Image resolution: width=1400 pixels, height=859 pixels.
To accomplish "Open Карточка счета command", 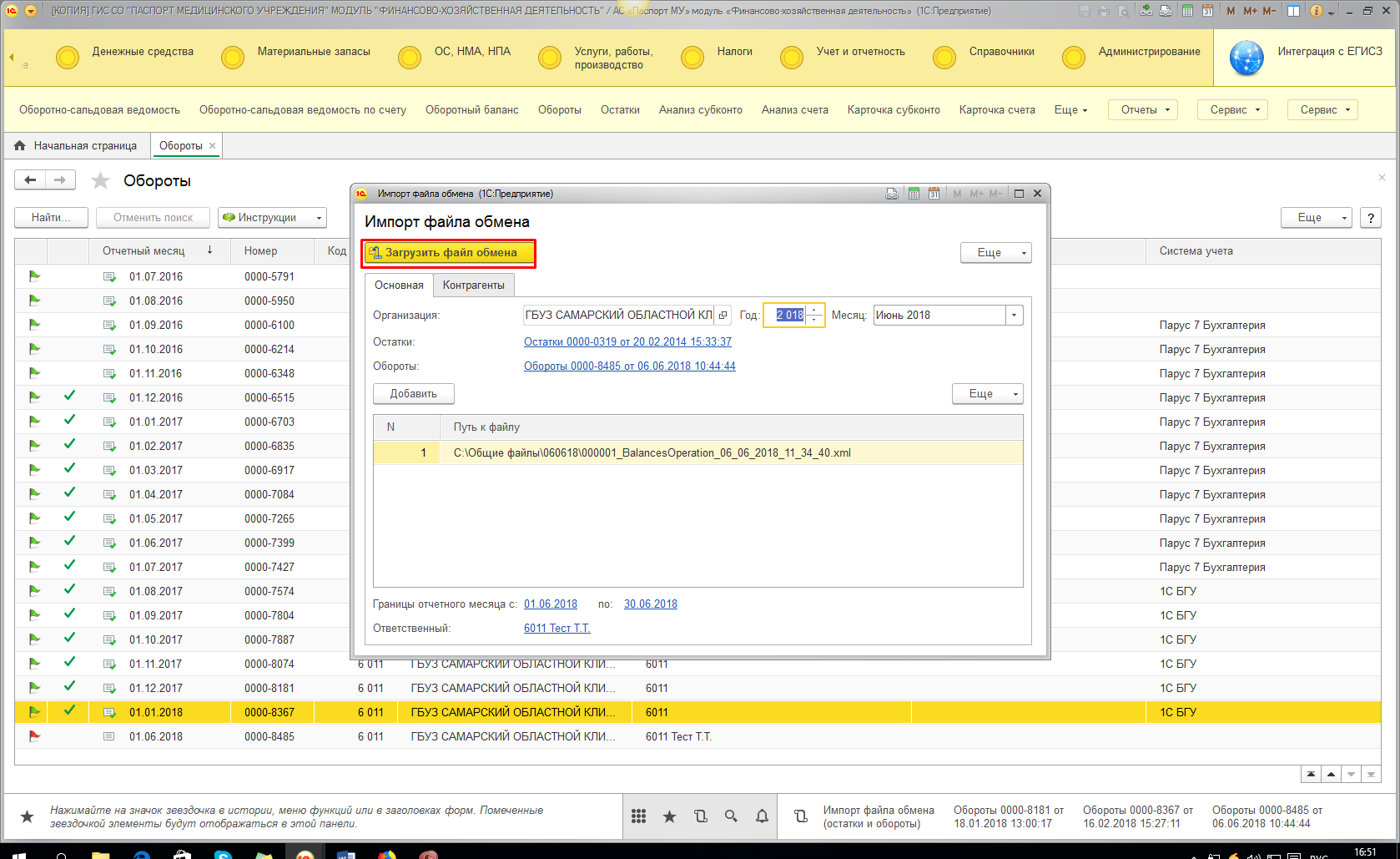I will point(997,110).
